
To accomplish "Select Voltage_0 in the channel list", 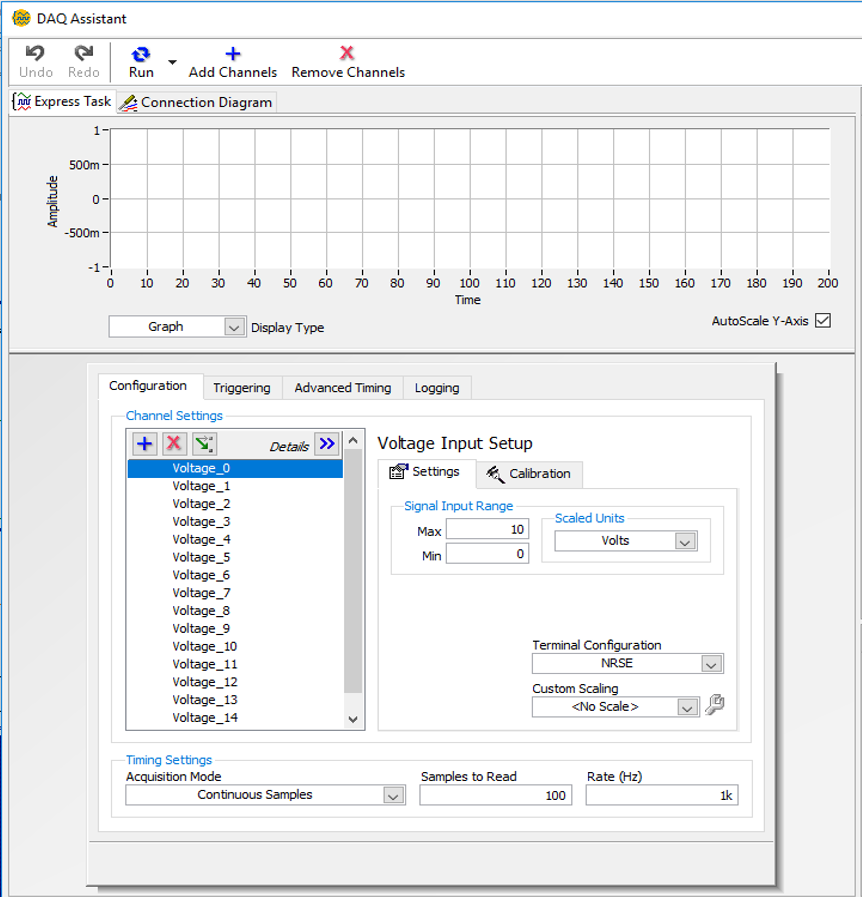I will [235, 468].
